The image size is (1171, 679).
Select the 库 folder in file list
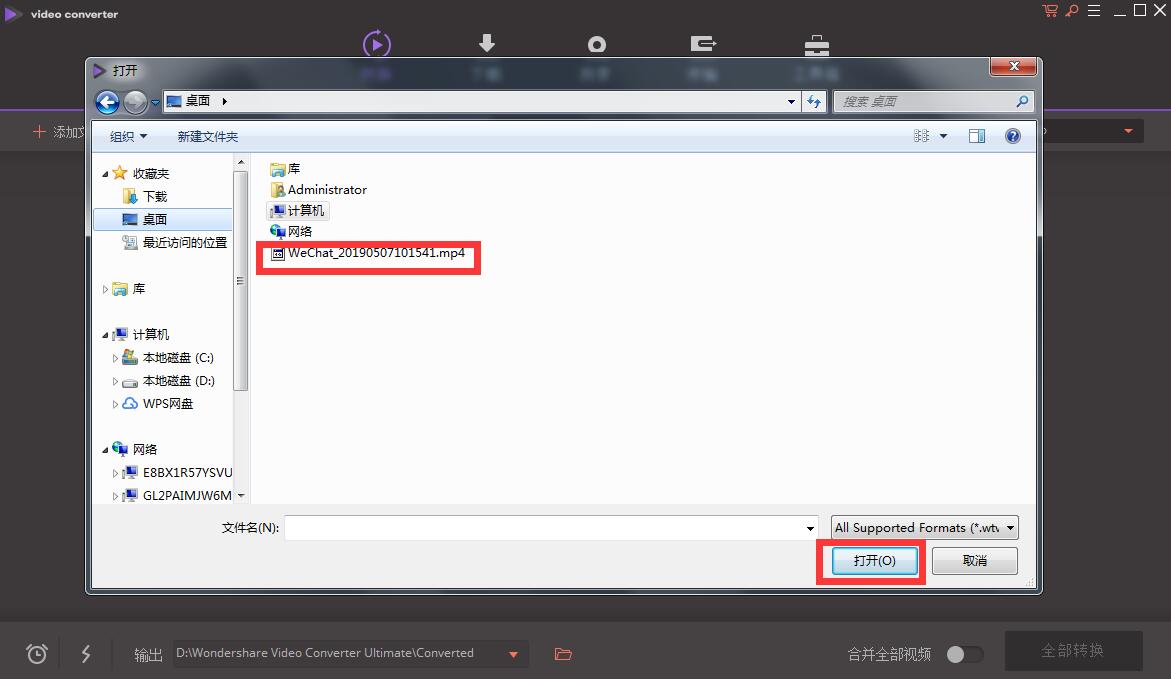point(285,170)
